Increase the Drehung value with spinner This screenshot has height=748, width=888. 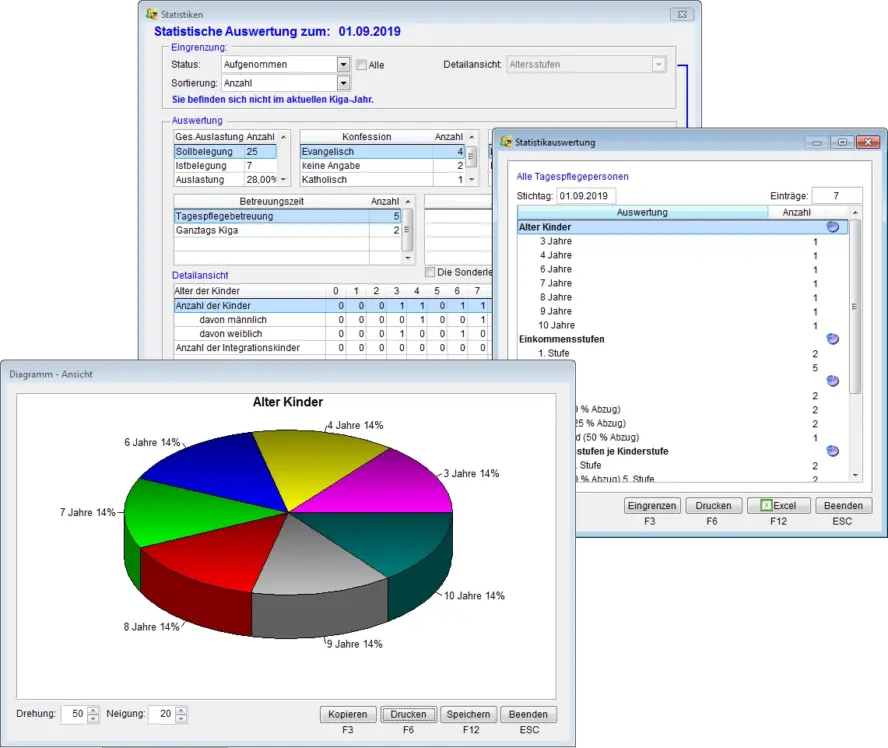(94, 710)
